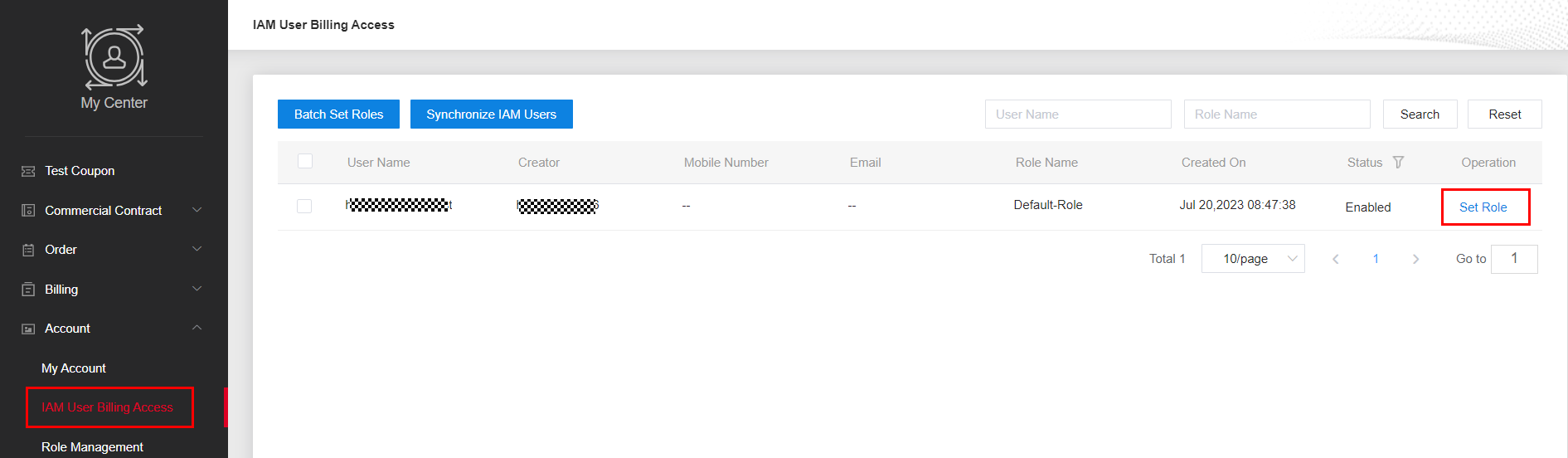Click the Batch Set Roles button
Image resolution: width=1568 pixels, height=458 pixels.
(x=338, y=114)
